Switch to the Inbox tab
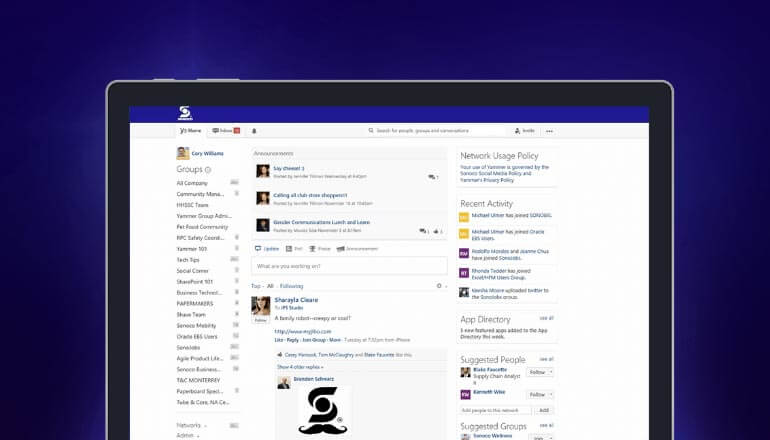This screenshot has height=440, width=770. click(x=225, y=131)
